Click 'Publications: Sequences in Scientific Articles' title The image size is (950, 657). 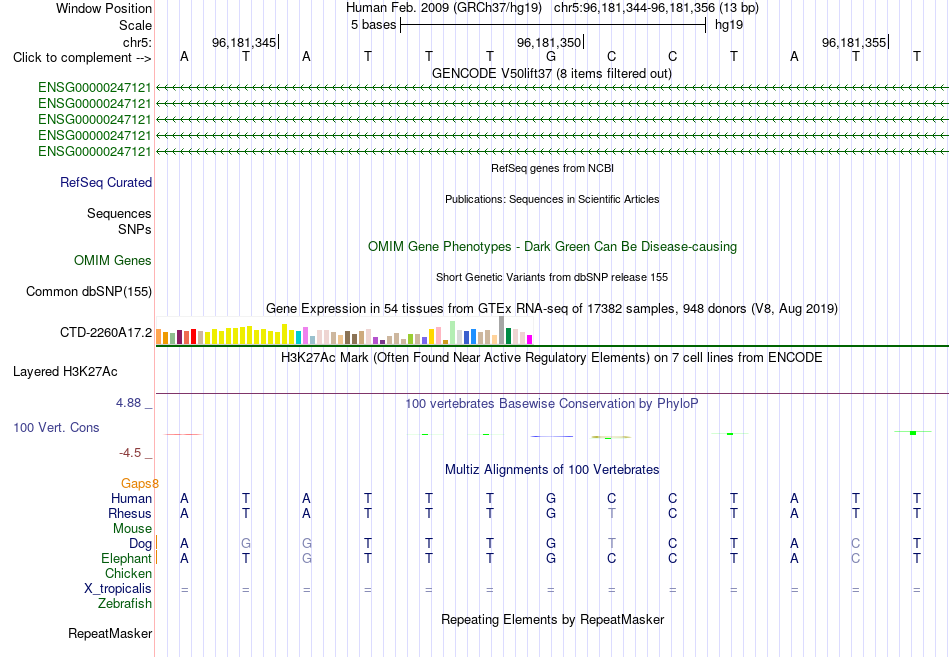coord(552,199)
